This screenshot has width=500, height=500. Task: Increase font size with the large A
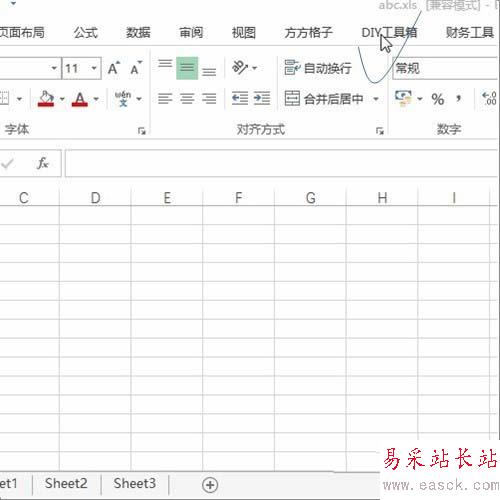(114, 68)
